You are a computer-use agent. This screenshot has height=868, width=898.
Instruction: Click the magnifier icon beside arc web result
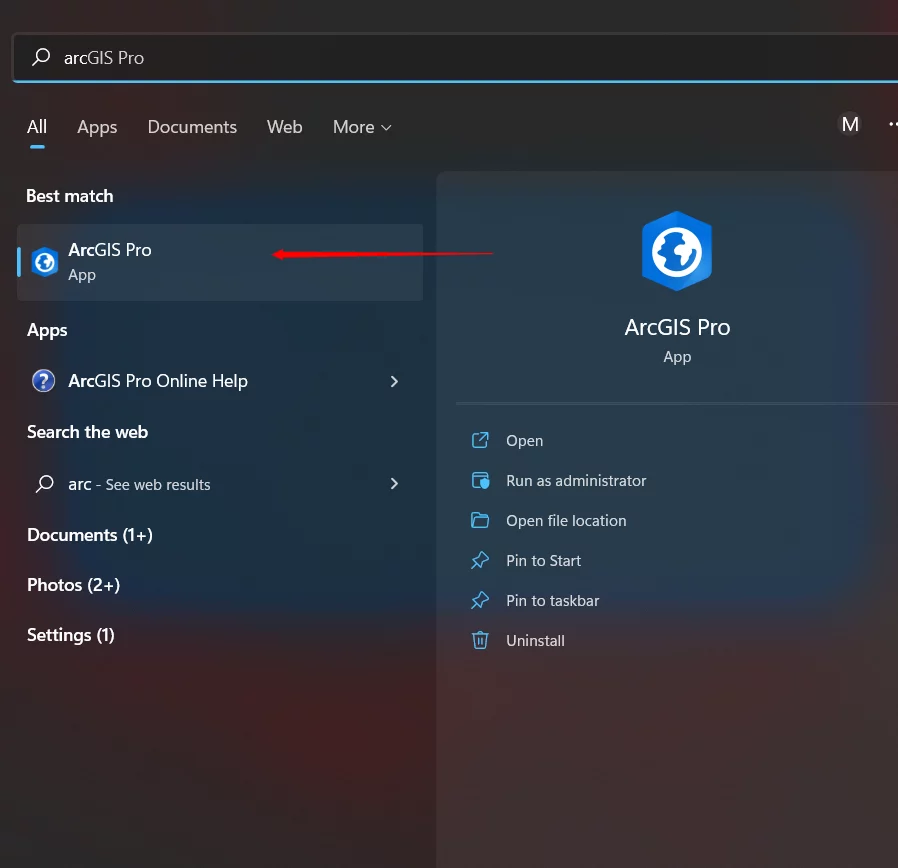(45, 484)
